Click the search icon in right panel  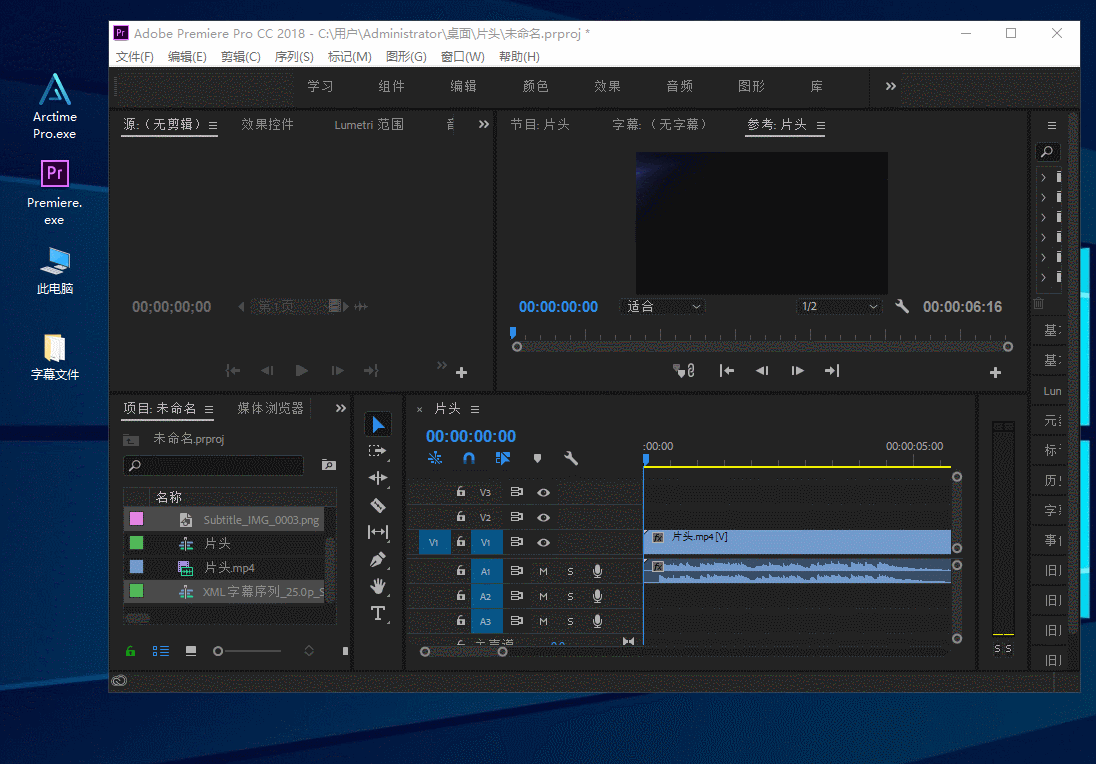[1047, 152]
